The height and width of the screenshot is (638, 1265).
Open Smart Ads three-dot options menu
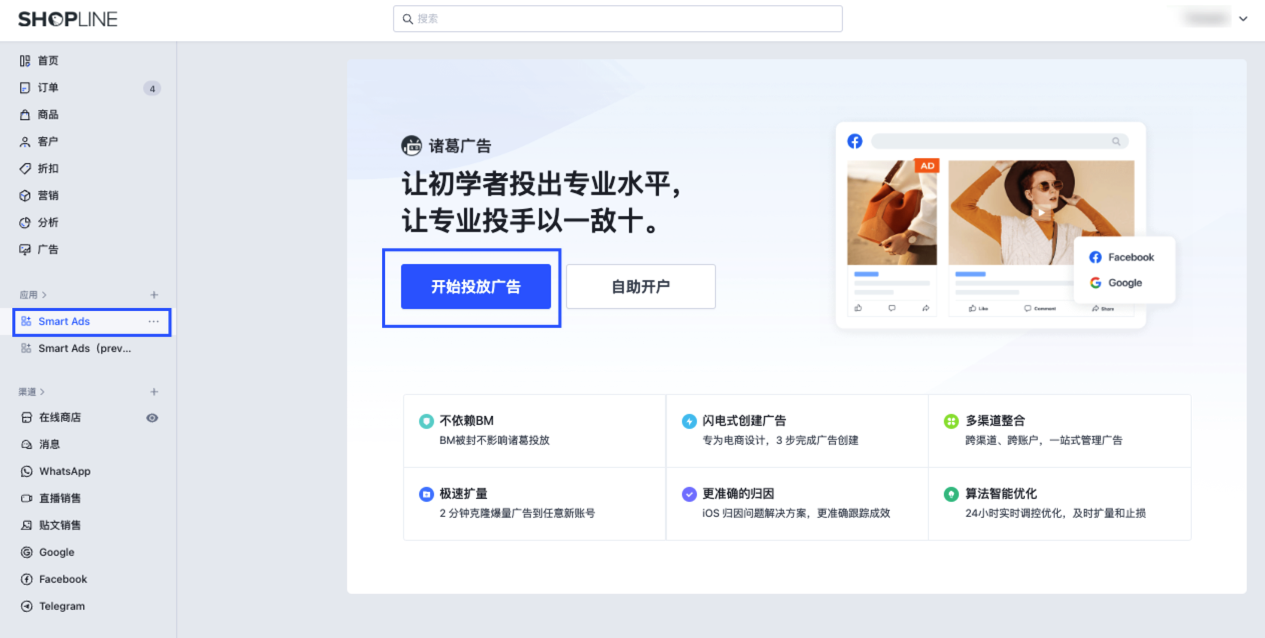pos(153,322)
